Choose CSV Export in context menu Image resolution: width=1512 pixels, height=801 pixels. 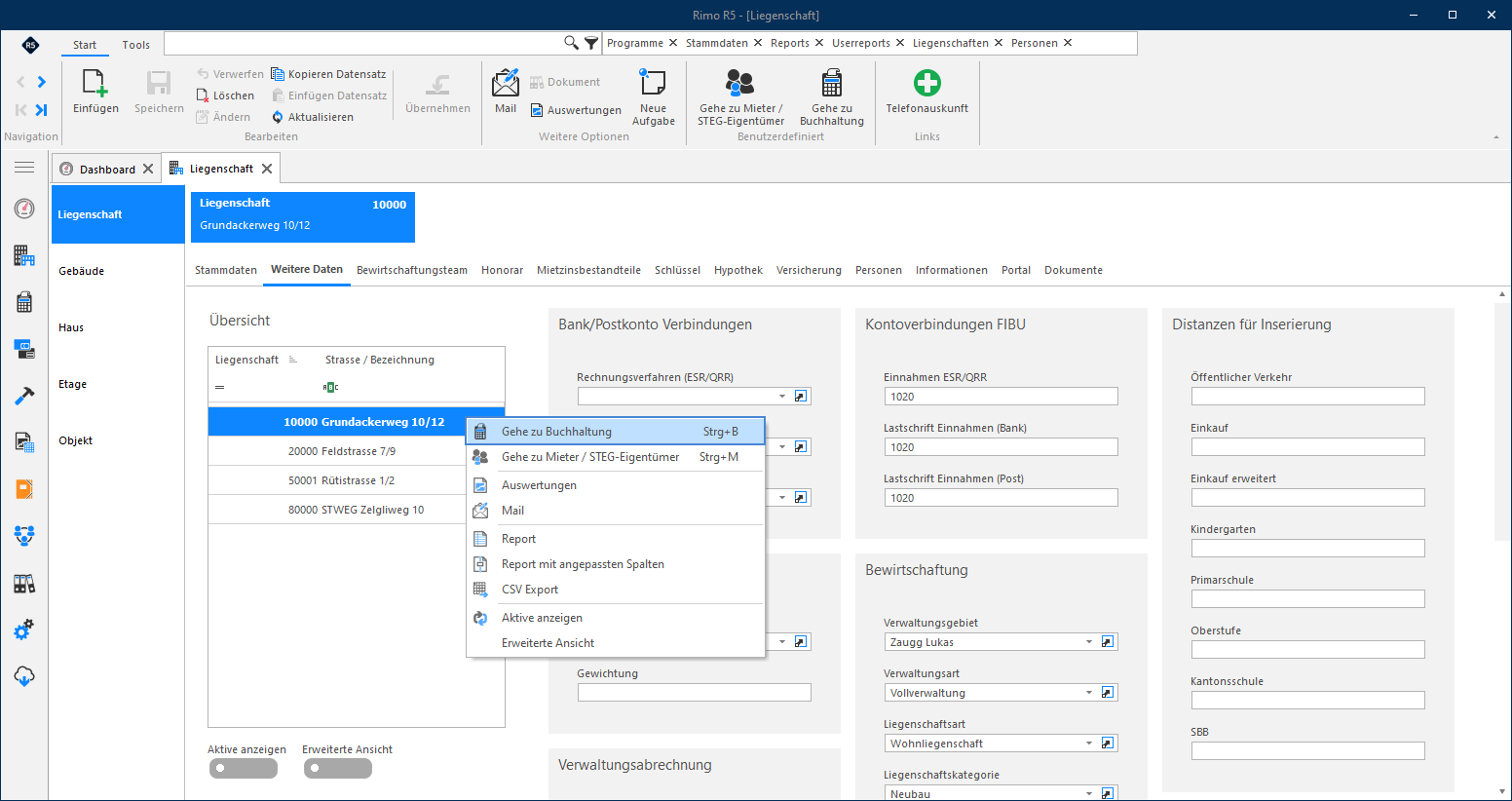[616, 590]
